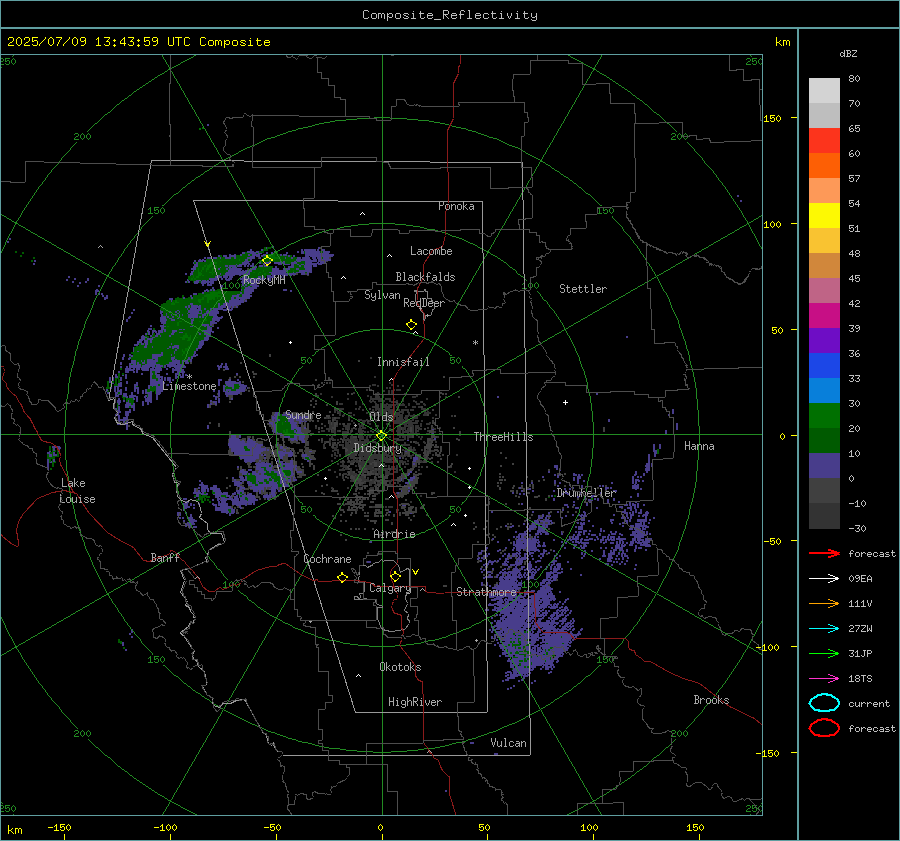Select the Limestone label
The image size is (900, 841).
189,386
